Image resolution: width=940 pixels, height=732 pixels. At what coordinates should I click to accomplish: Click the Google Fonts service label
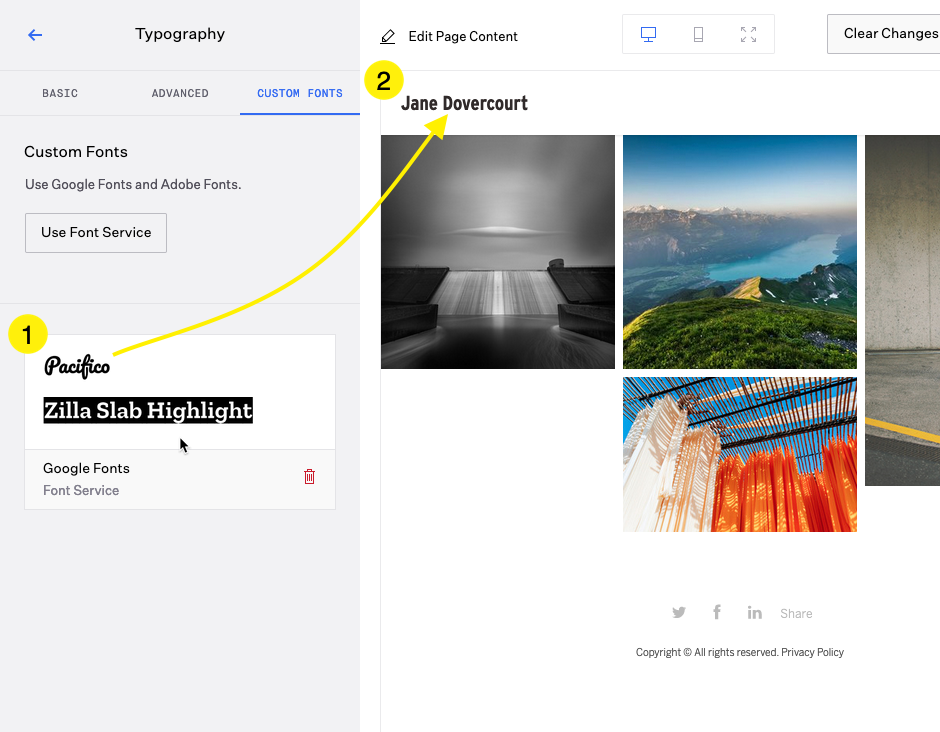pos(86,468)
